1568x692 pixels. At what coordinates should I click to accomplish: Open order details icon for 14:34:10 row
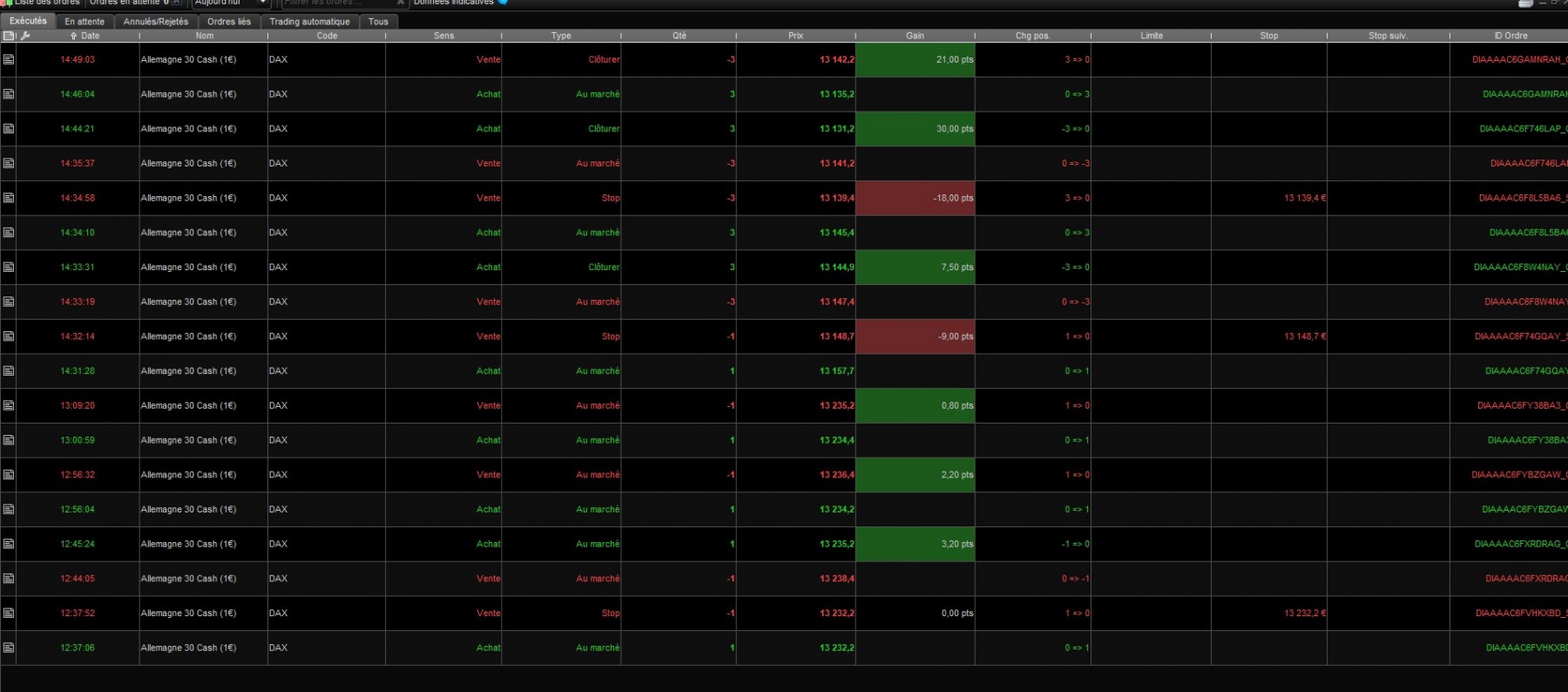(x=9, y=233)
